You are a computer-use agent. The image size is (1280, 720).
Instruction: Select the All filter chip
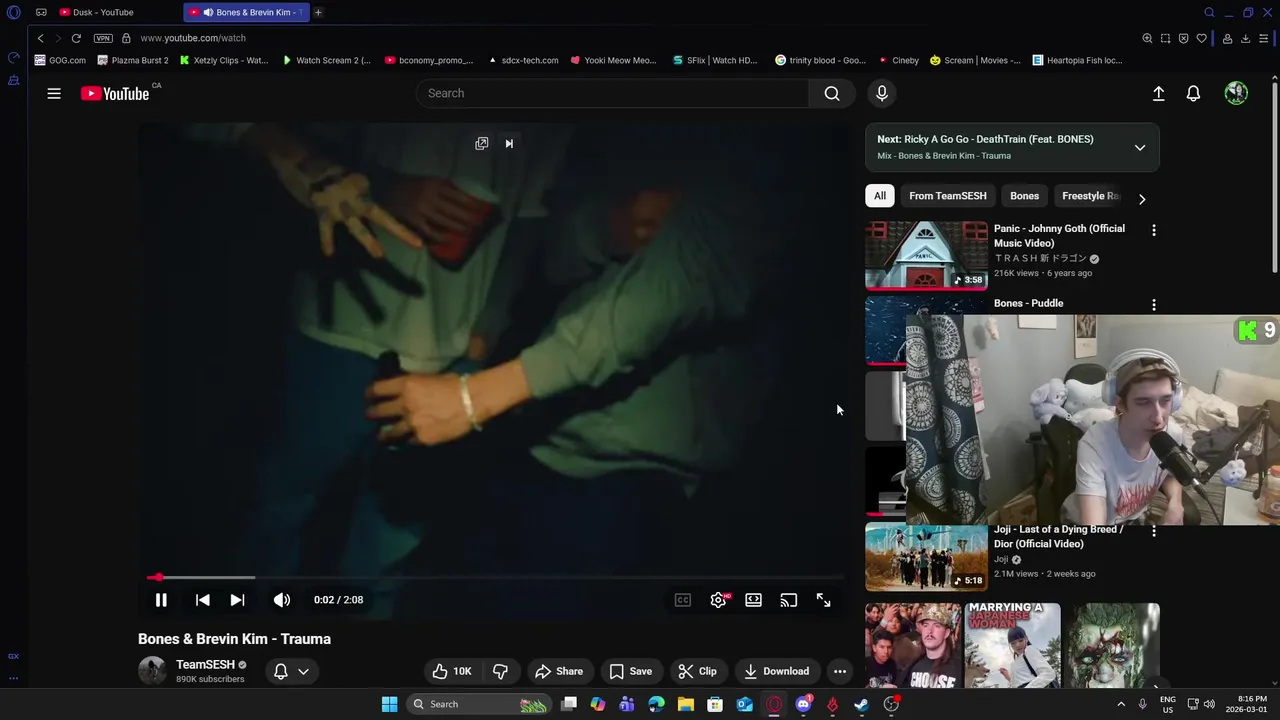pos(880,196)
